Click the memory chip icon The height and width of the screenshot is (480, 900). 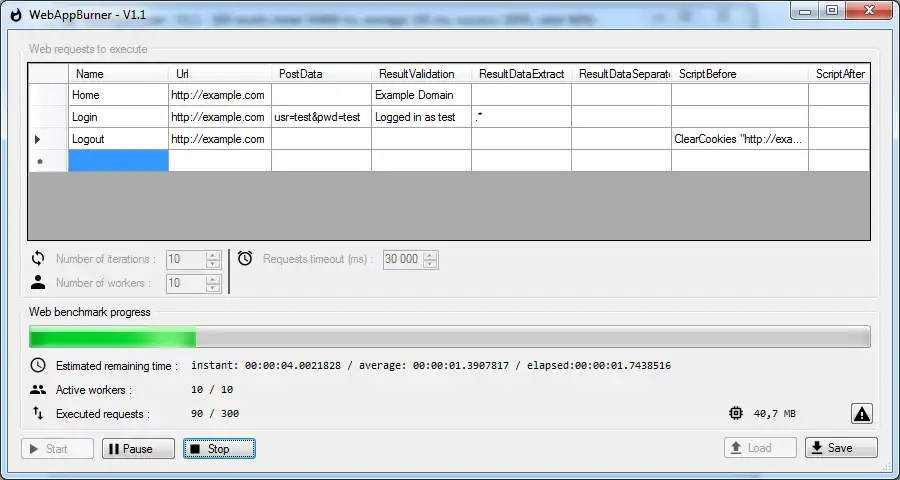pos(736,413)
